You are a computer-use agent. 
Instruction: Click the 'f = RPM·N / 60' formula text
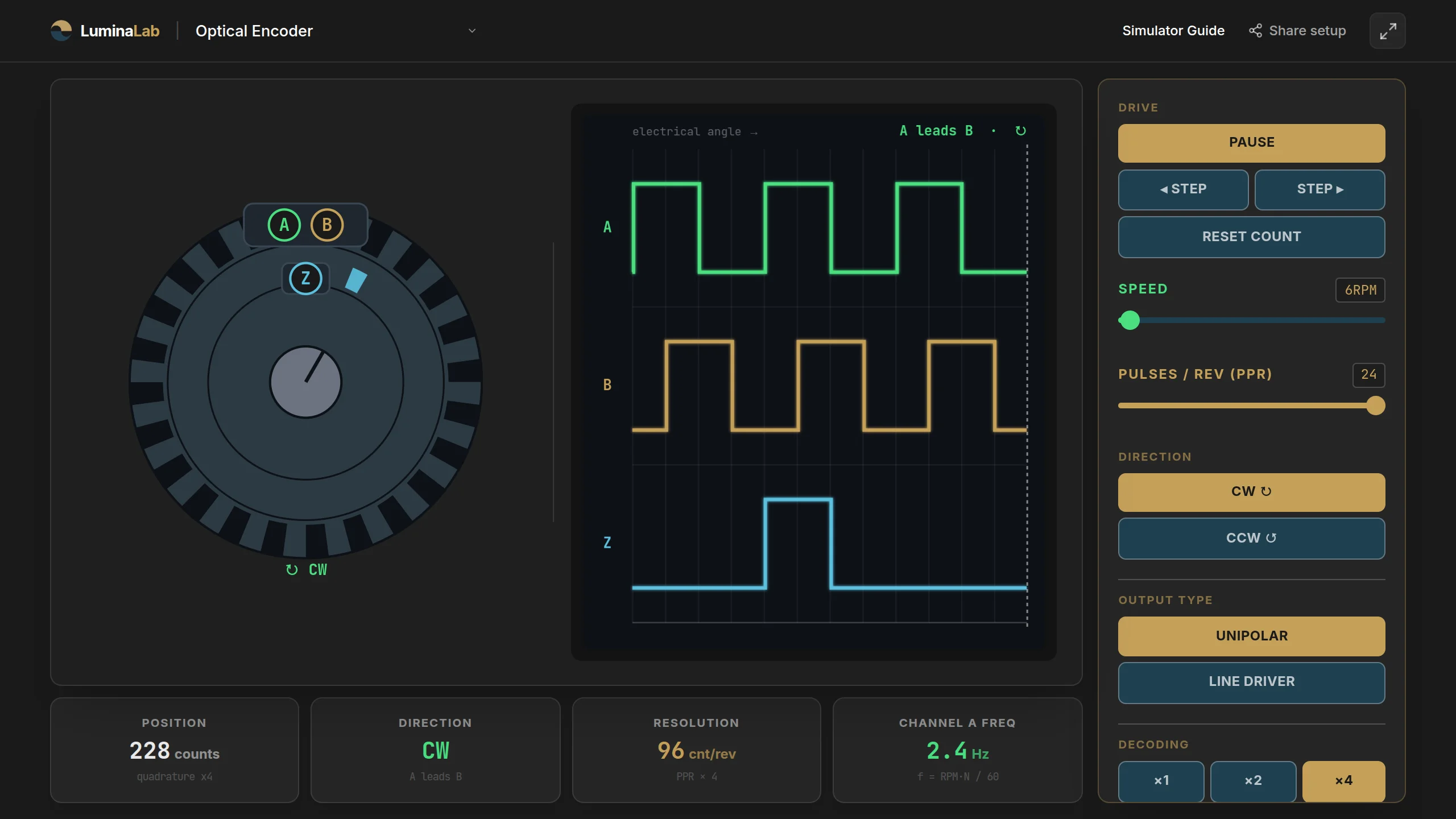(957, 777)
